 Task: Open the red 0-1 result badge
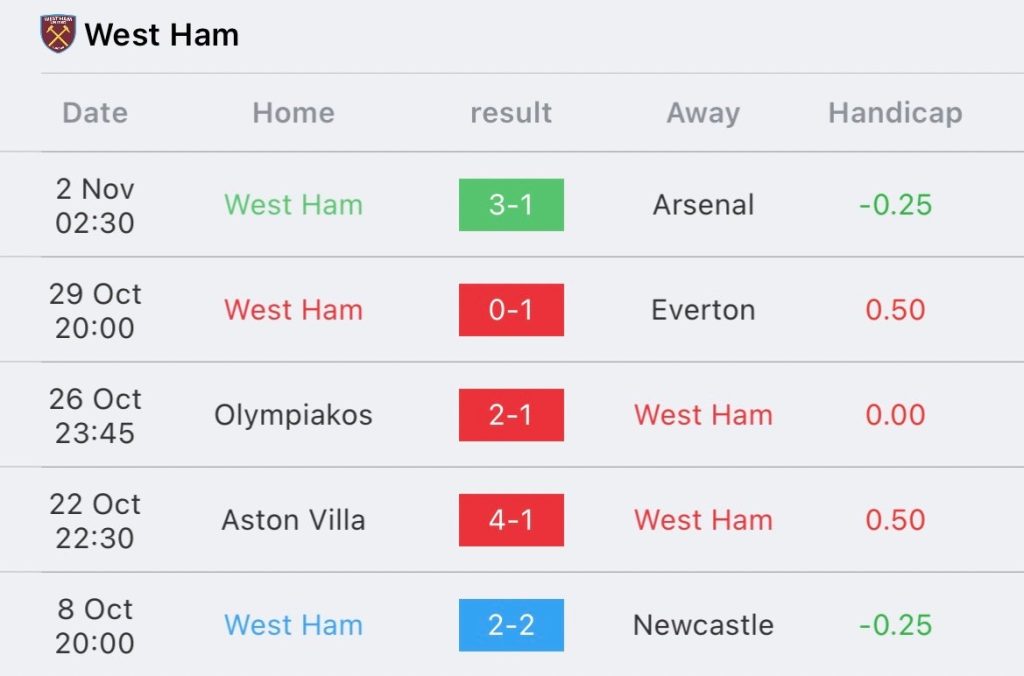click(x=511, y=310)
